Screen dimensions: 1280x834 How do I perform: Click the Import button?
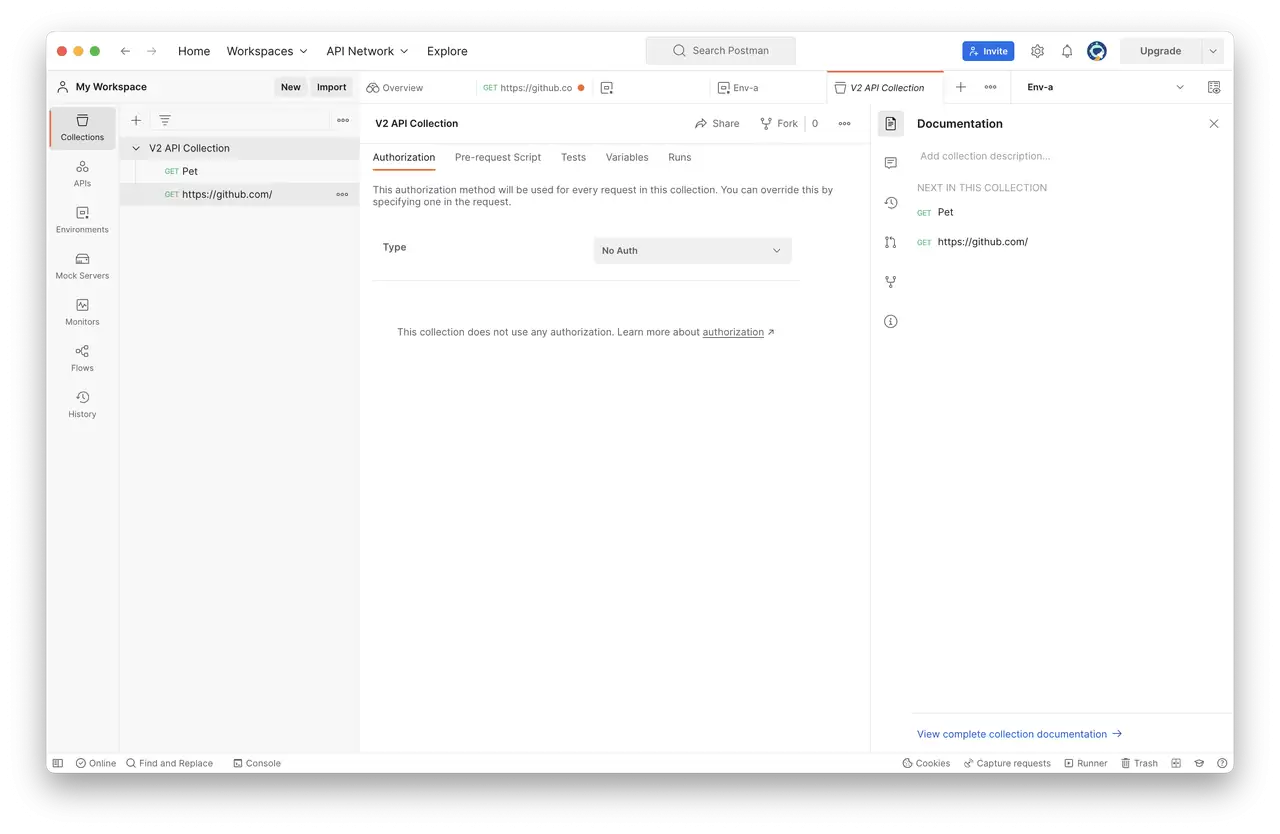pos(331,87)
